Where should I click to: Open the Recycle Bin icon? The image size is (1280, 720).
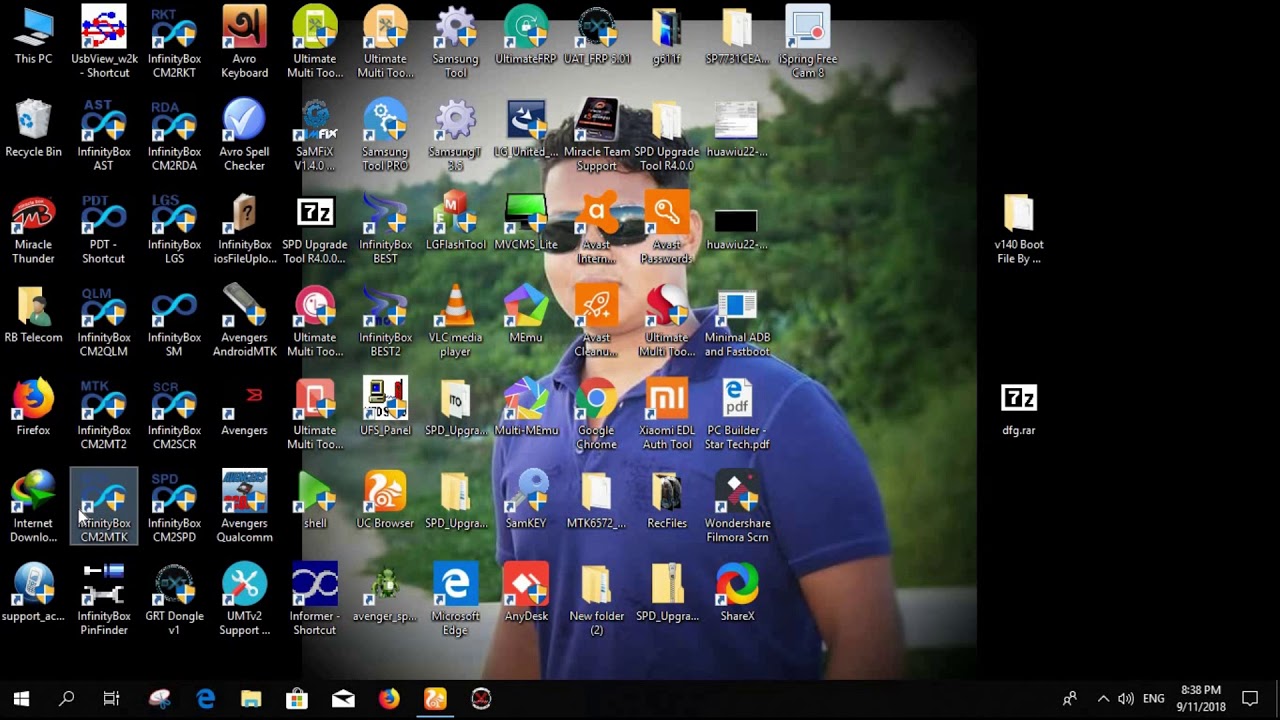coord(33,129)
